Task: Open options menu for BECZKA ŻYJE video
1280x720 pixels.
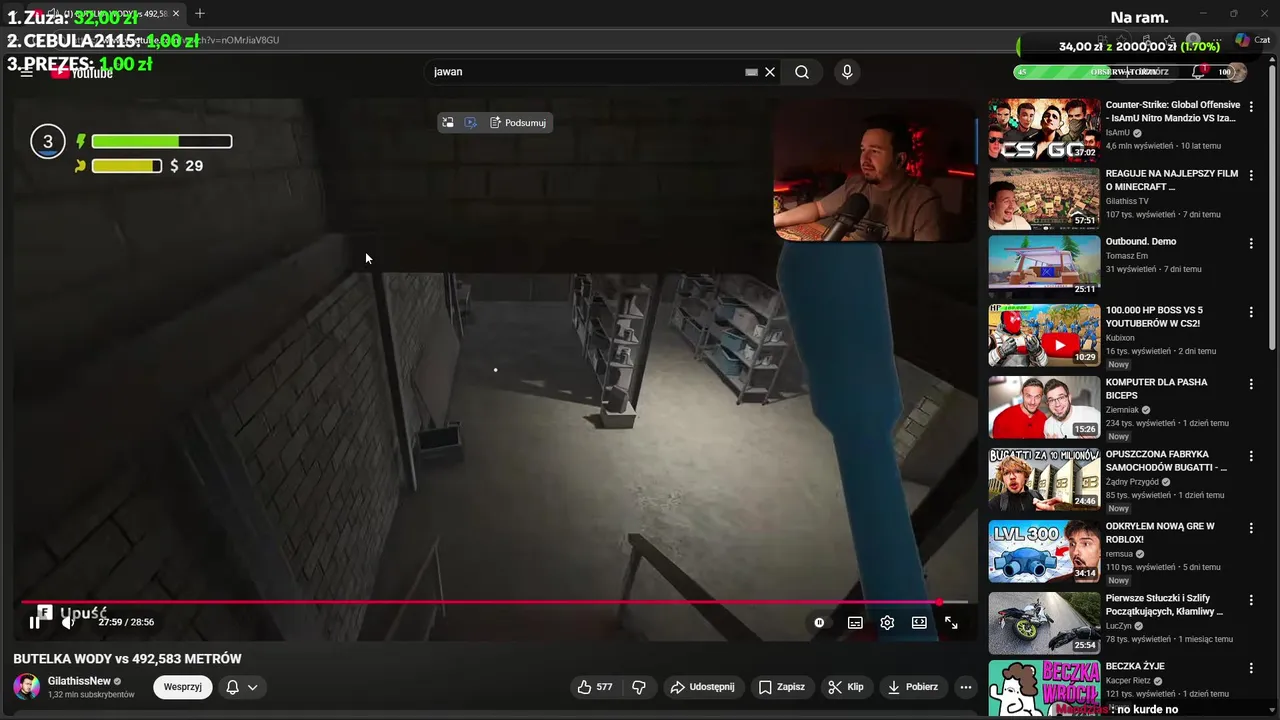Action: 1251,668
